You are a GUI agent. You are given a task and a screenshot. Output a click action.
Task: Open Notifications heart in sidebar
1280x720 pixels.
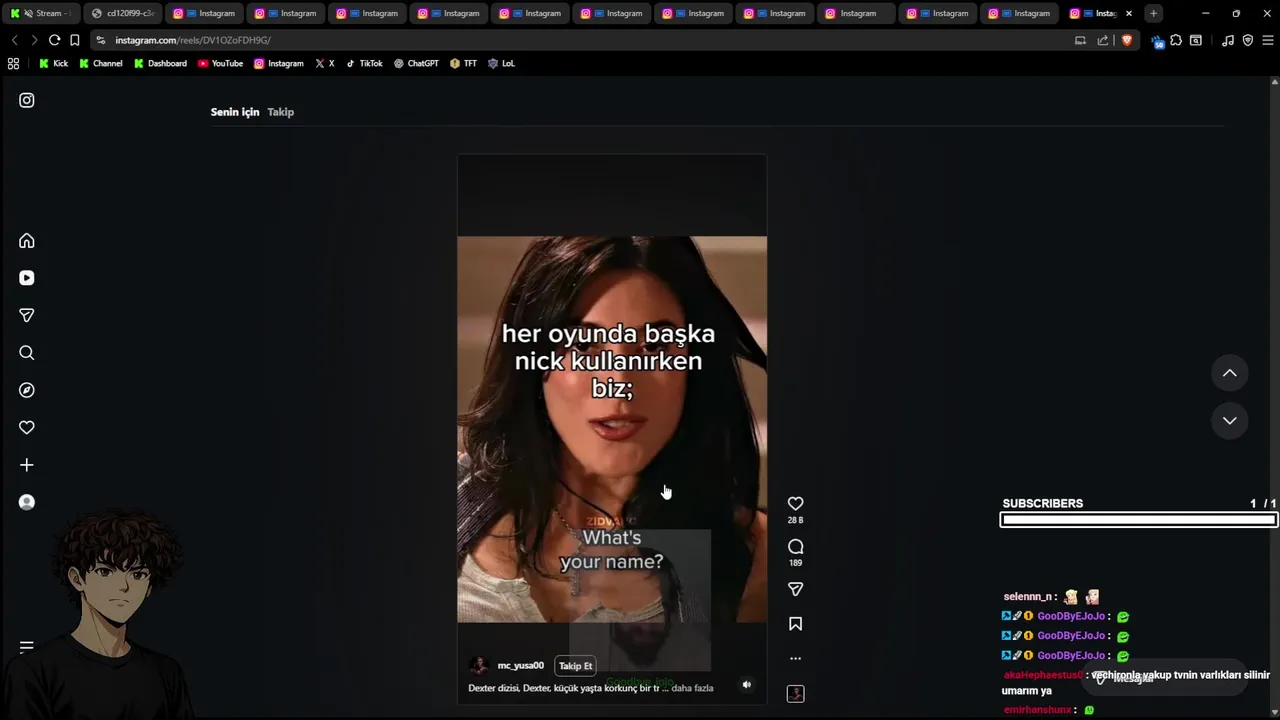point(27,427)
